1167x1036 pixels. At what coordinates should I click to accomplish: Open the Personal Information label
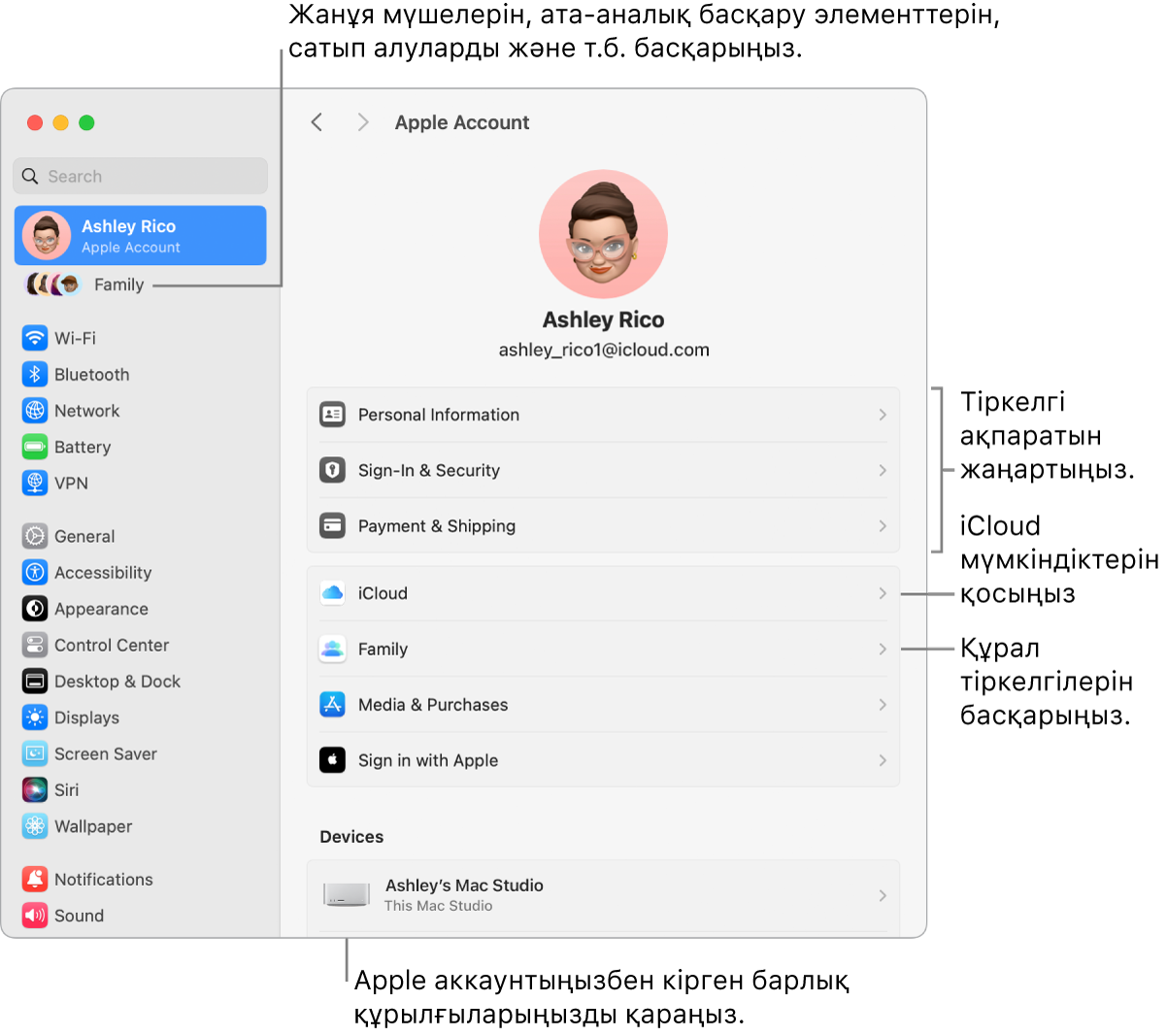pos(439,415)
